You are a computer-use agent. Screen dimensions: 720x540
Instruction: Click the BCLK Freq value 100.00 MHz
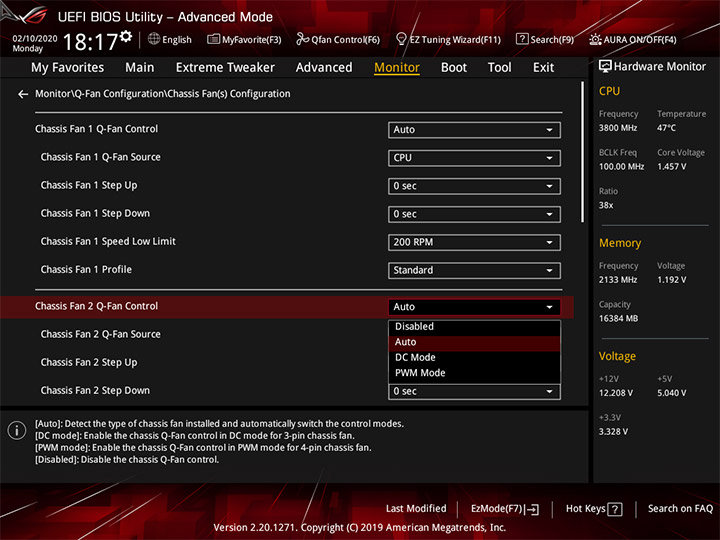coord(621,167)
